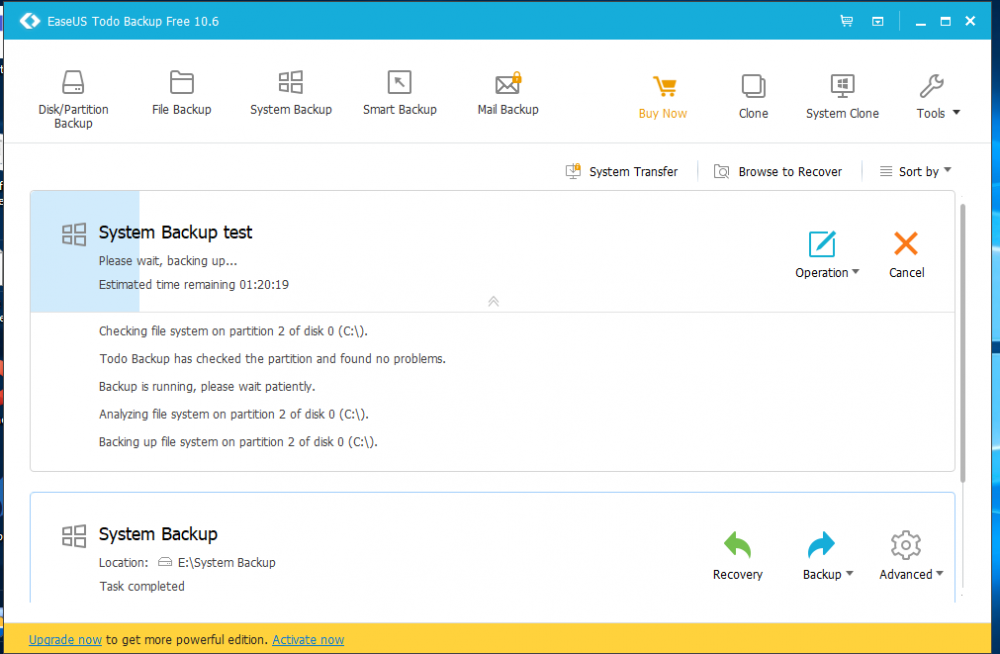This screenshot has height=654, width=1000.
Task: Open the Clone tool
Action: [753, 97]
